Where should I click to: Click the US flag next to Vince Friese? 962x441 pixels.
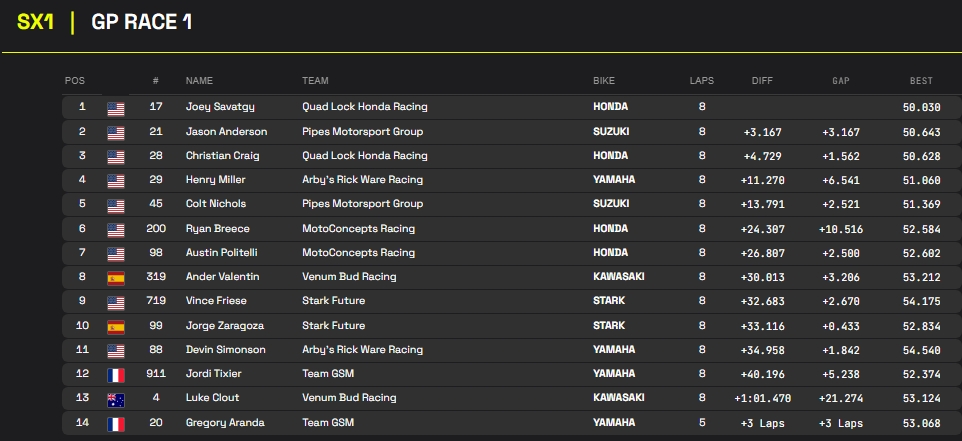click(116, 301)
